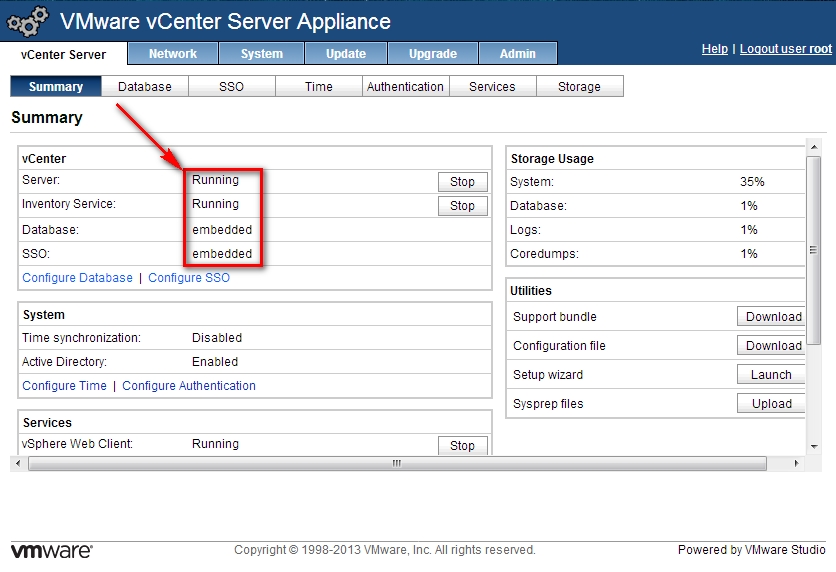Image resolution: width=836 pixels, height=572 pixels.
Task: Download the Configuration file
Action: click(771, 345)
